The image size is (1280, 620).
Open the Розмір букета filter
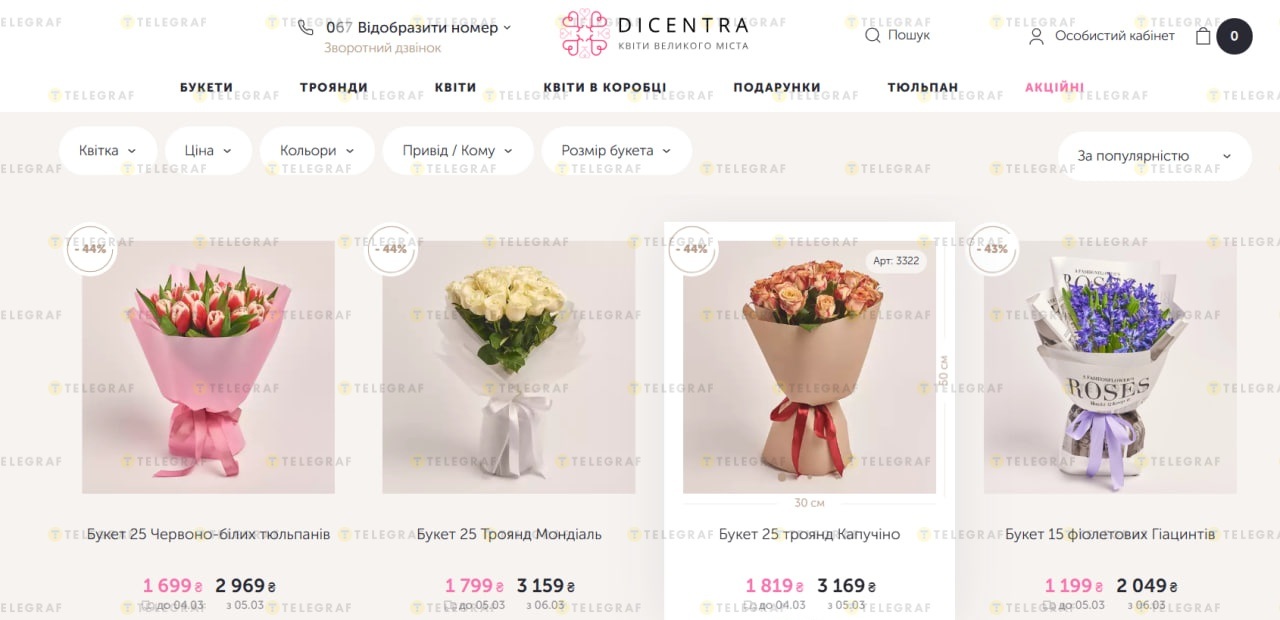pos(616,151)
